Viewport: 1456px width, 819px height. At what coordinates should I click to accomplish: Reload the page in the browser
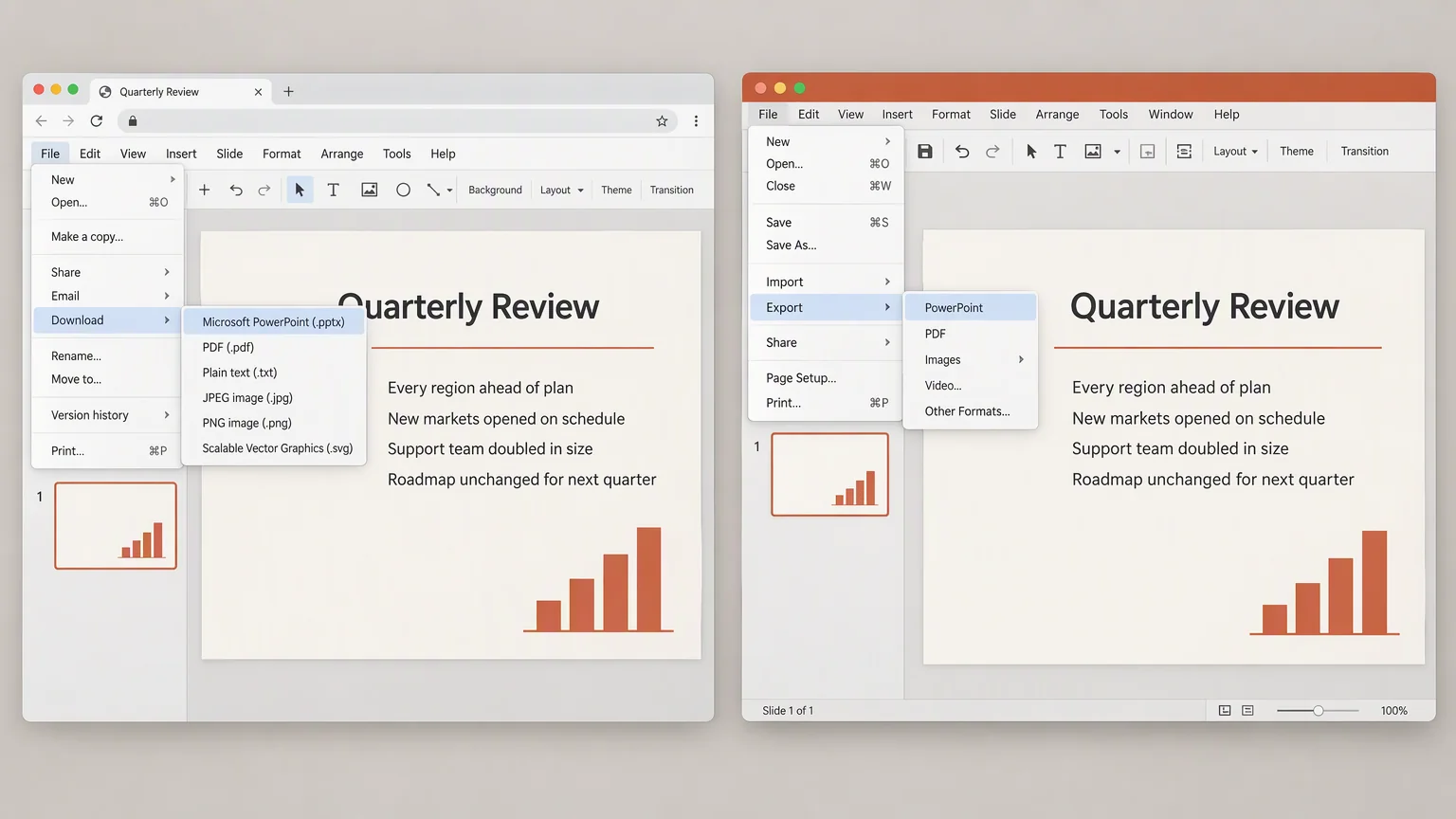click(96, 120)
